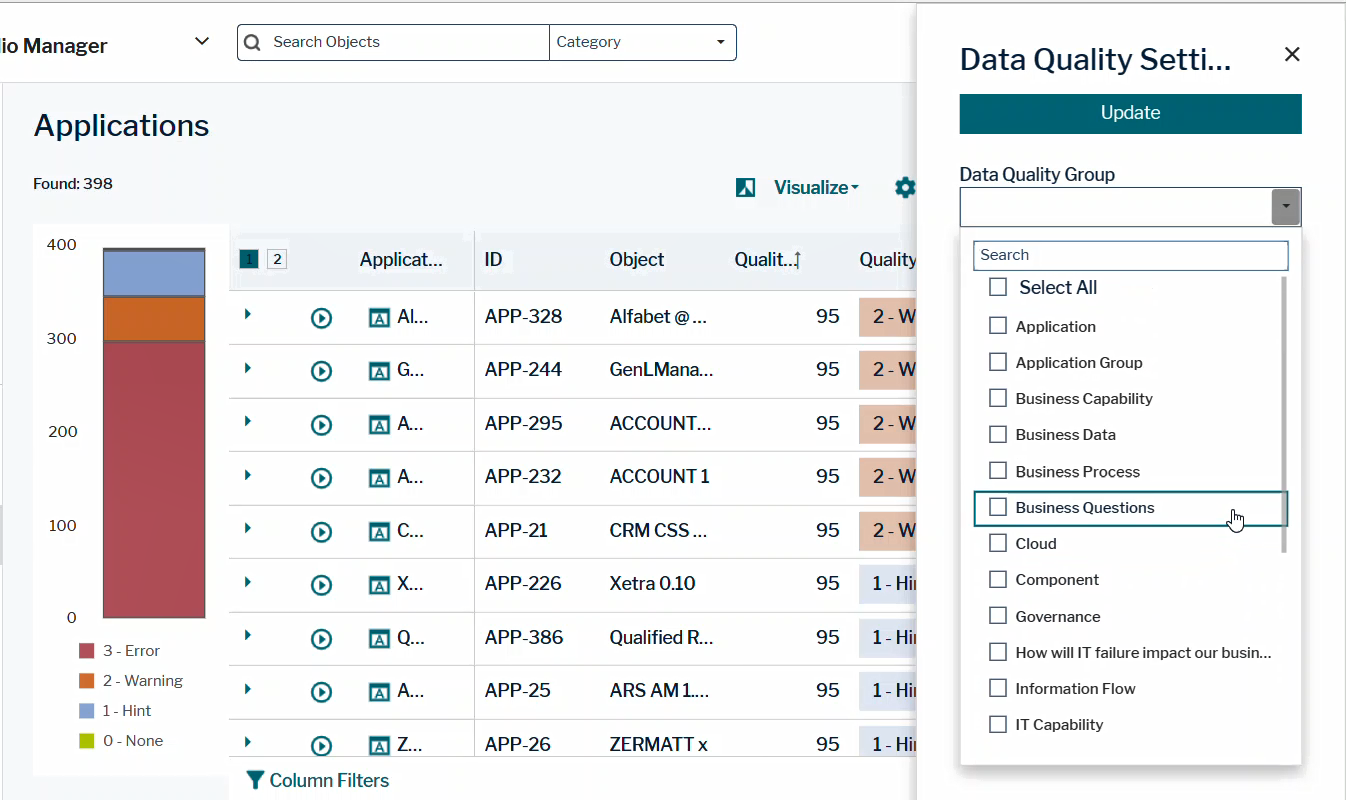This screenshot has width=1346, height=800.
Task: Click the Update button
Action: pyautogui.click(x=1129, y=113)
